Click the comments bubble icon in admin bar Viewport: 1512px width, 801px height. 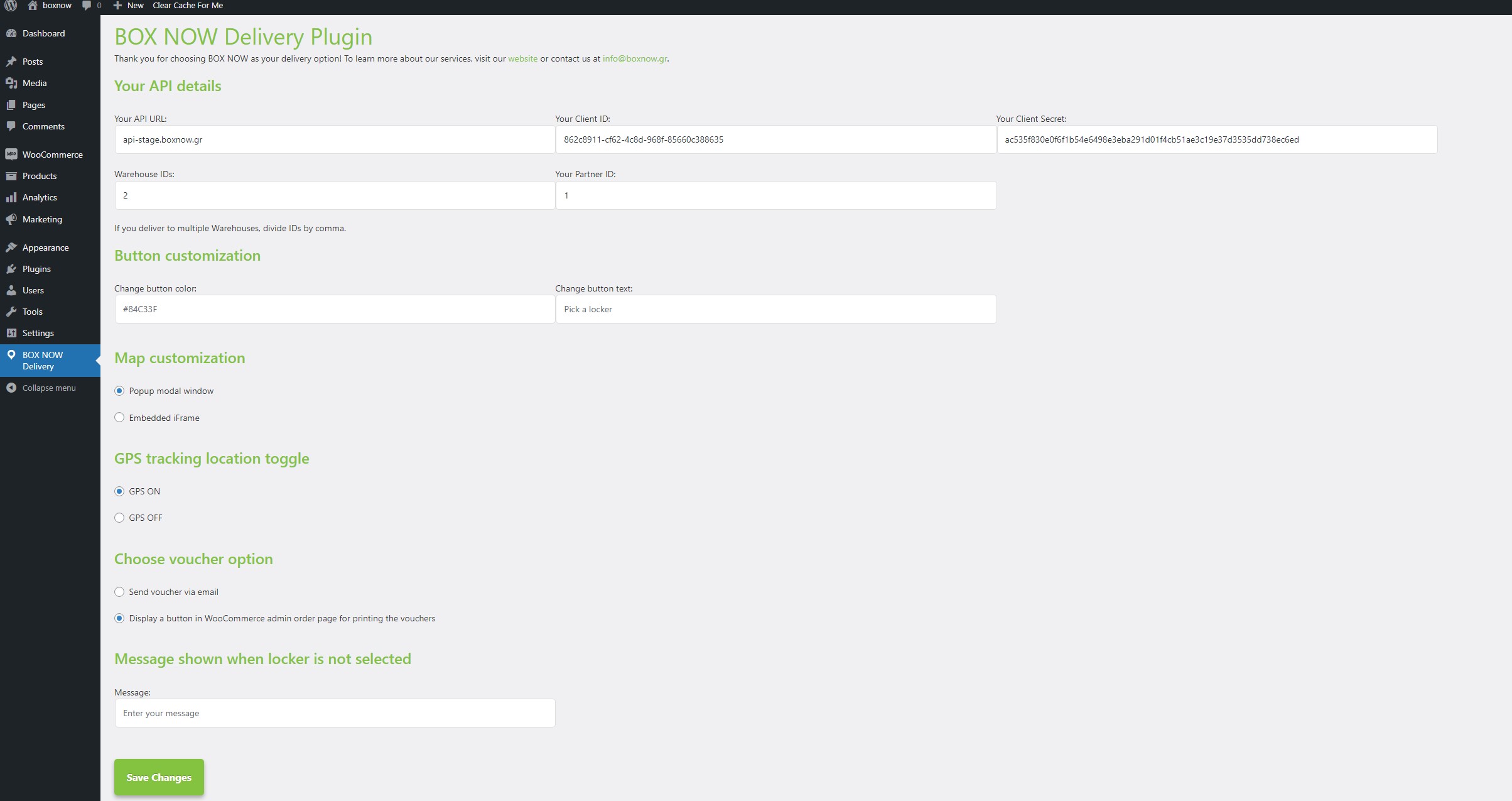87,6
